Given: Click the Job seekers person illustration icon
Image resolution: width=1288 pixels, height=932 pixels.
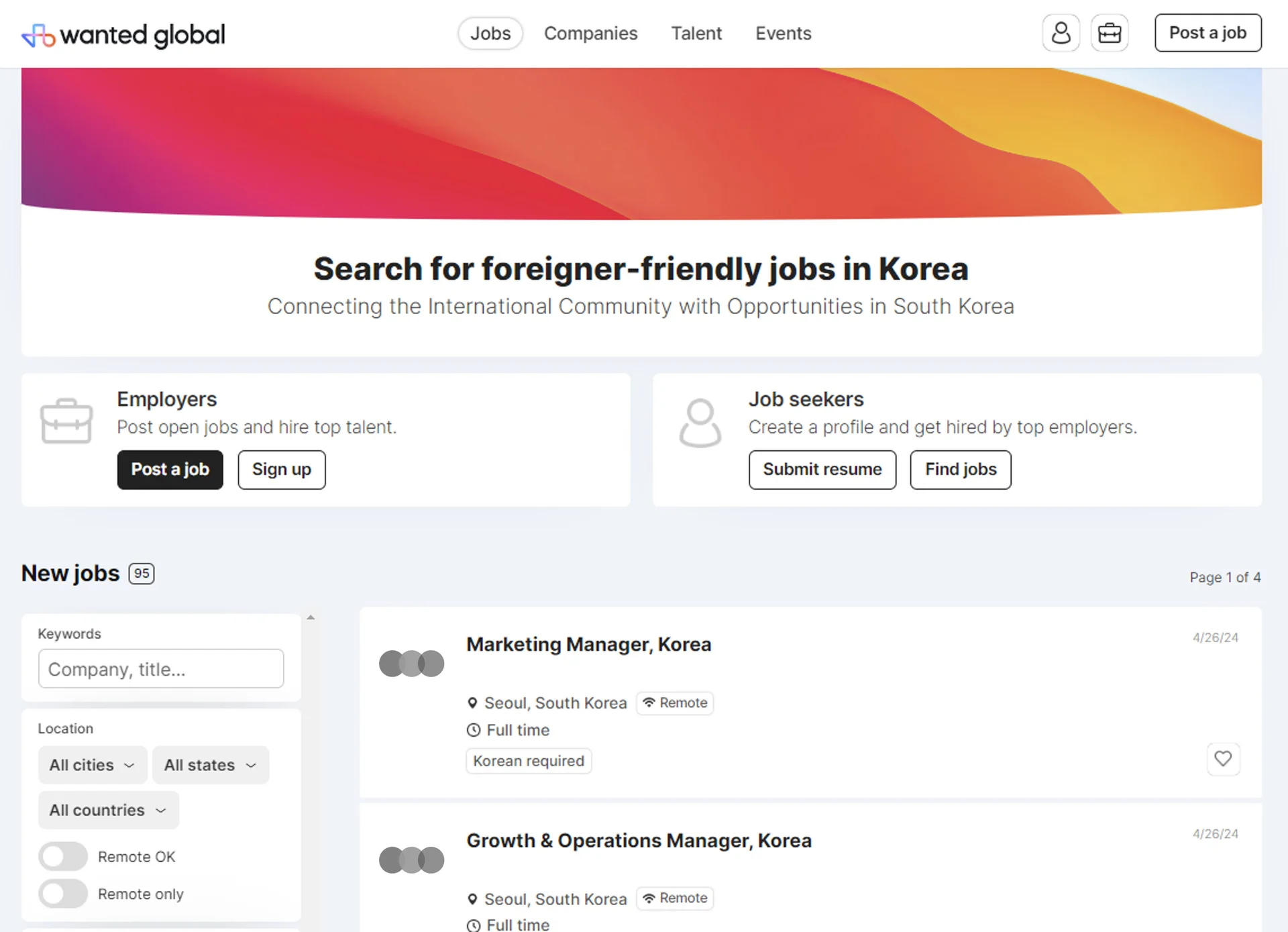Looking at the screenshot, I should [x=700, y=422].
